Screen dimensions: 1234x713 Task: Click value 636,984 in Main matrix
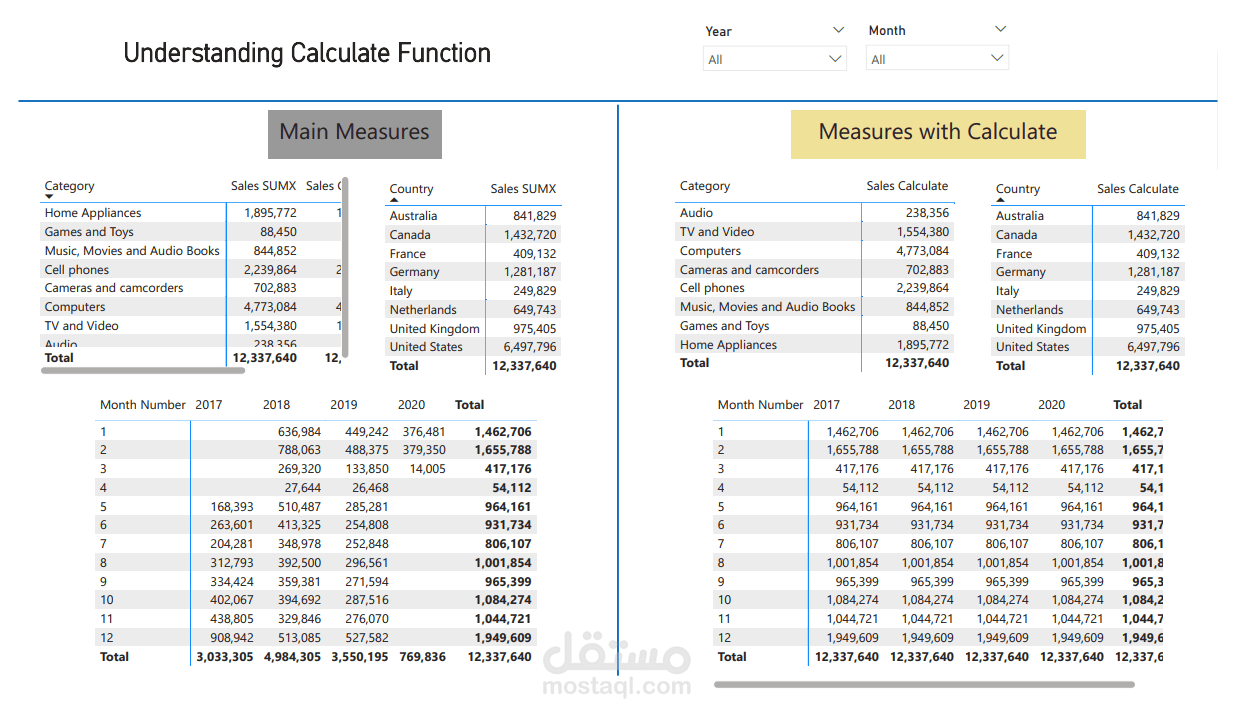point(300,432)
